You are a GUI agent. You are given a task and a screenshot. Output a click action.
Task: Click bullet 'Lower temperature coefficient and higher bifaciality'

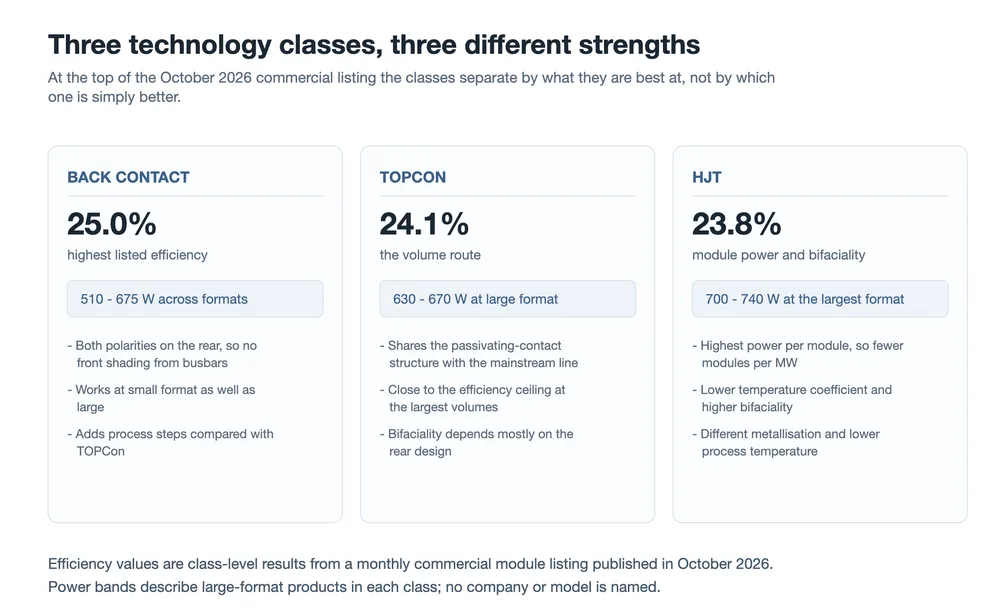792,398
